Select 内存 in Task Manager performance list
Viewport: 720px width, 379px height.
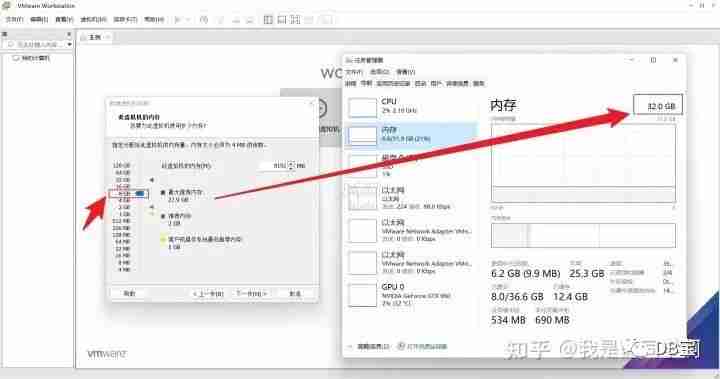(x=411, y=136)
